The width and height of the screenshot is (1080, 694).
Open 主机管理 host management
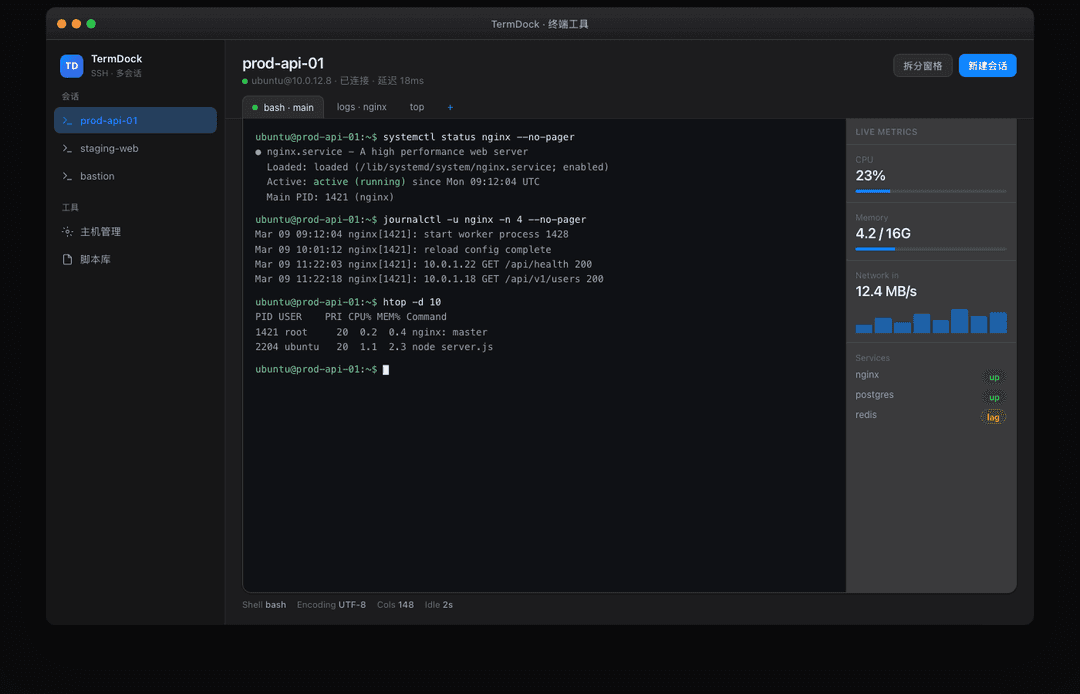(x=135, y=232)
